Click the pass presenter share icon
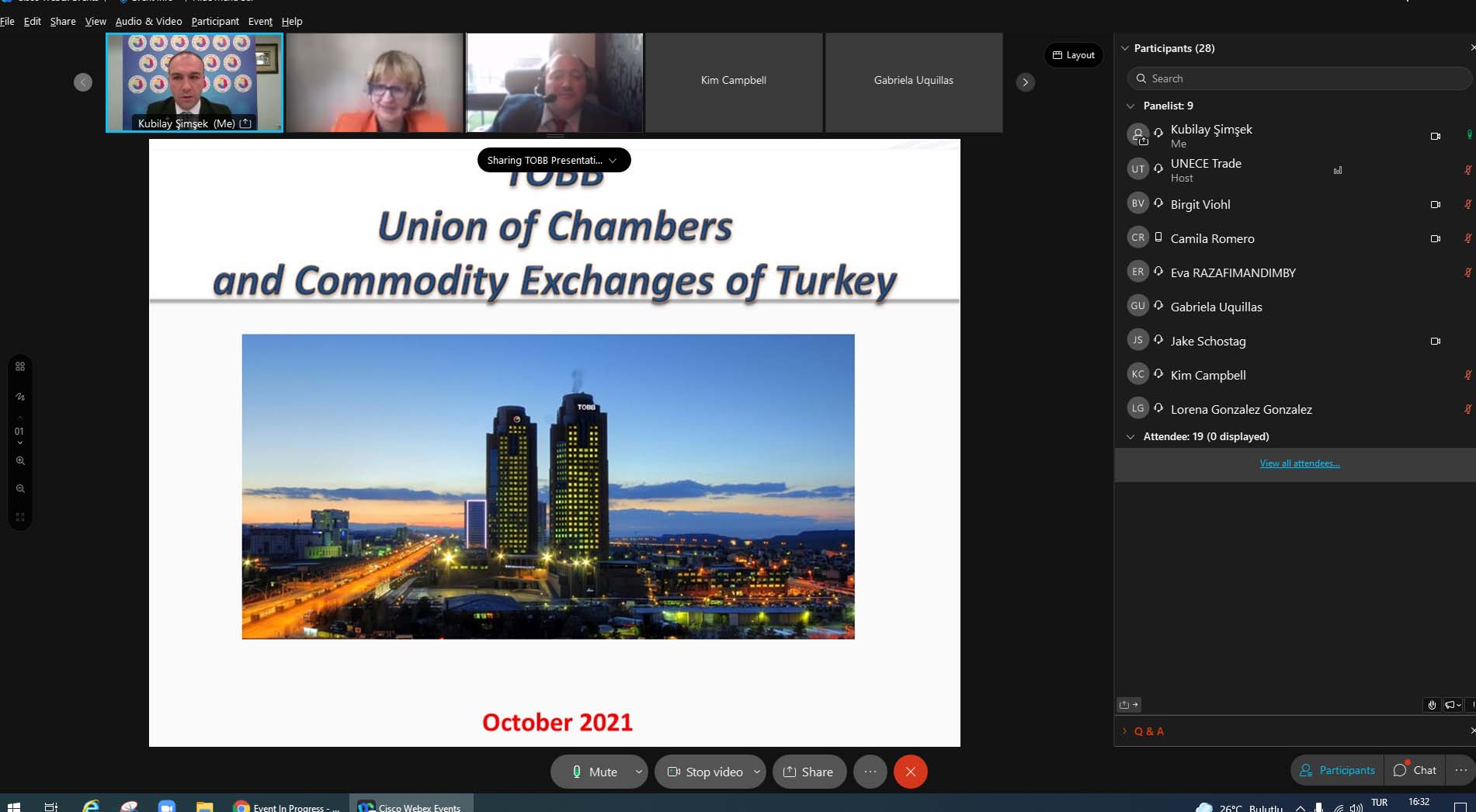The width and height of the screenshot is (1476, 812). point(1129,705)
